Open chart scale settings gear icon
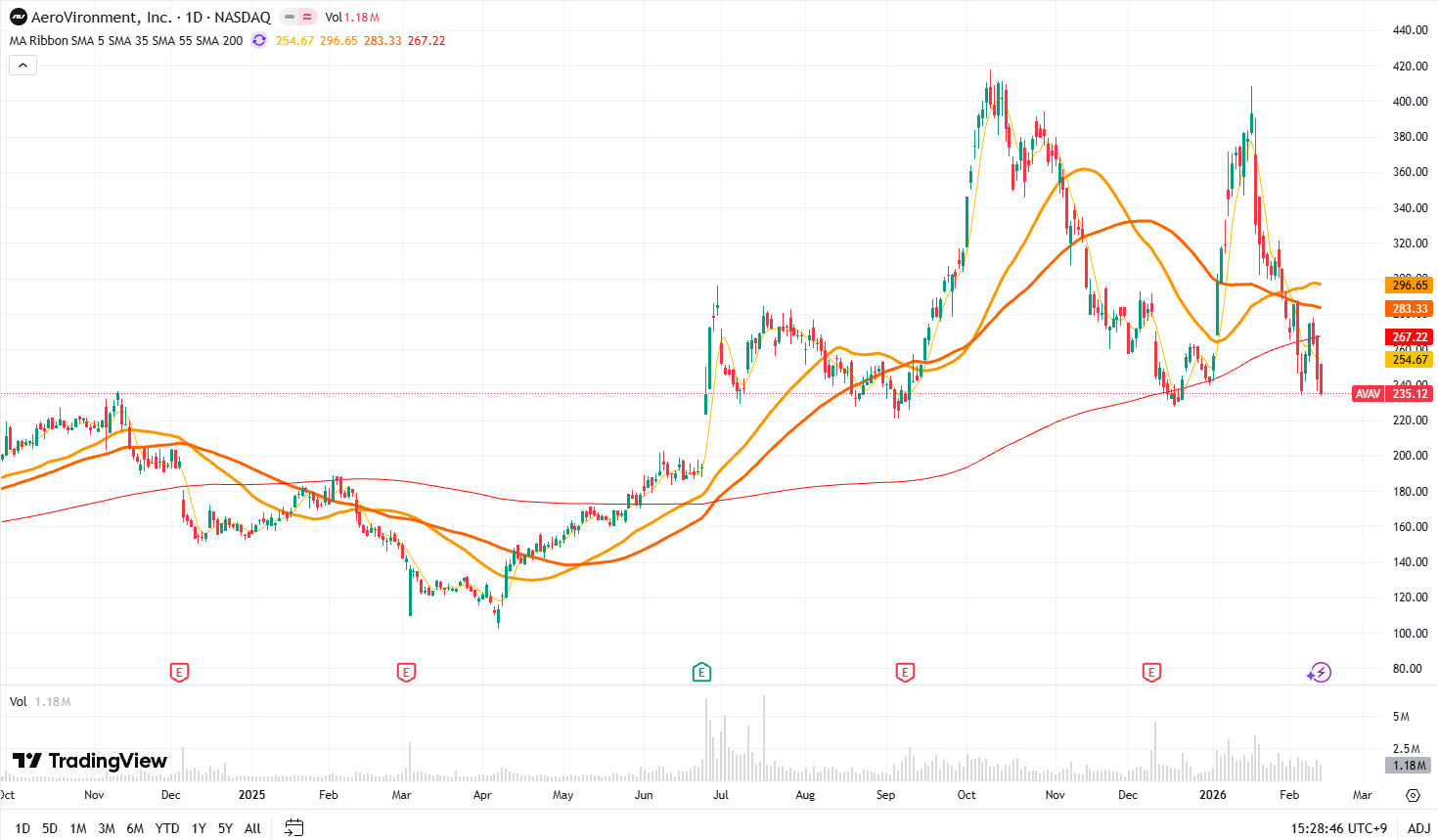The image size is (1438, 840). click(1413, 795)
